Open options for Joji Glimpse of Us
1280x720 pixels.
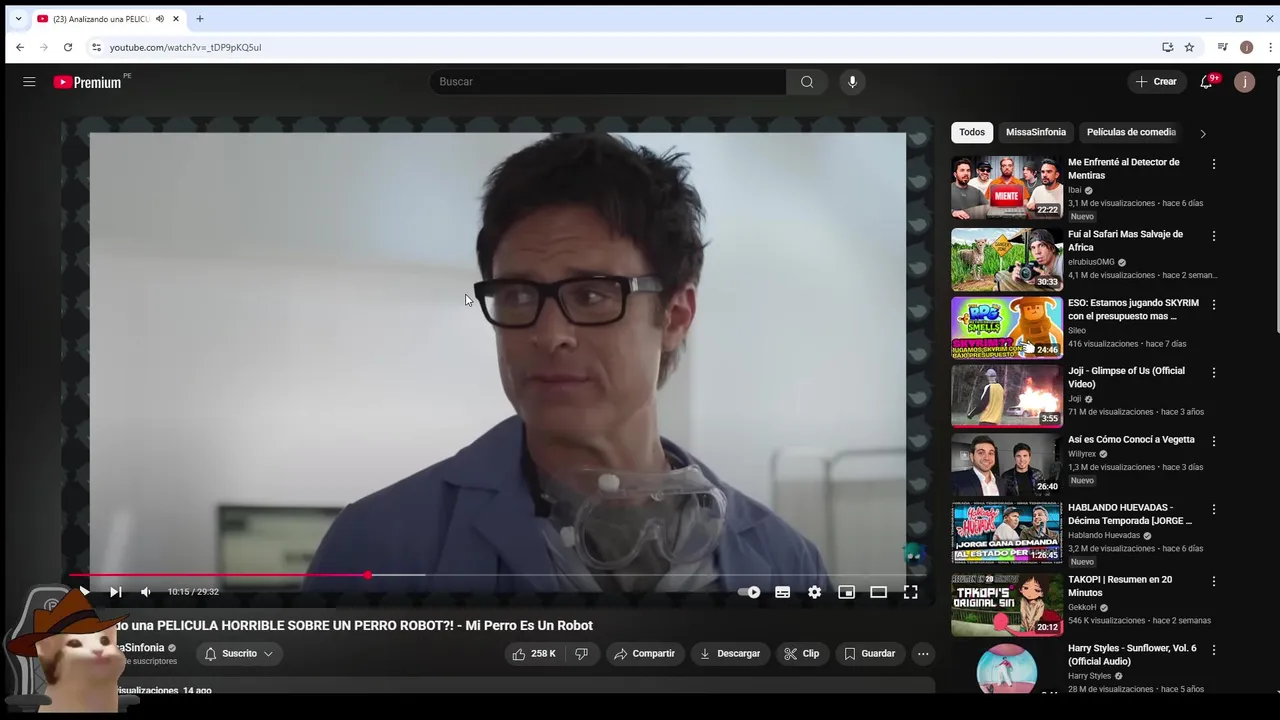1214,372
